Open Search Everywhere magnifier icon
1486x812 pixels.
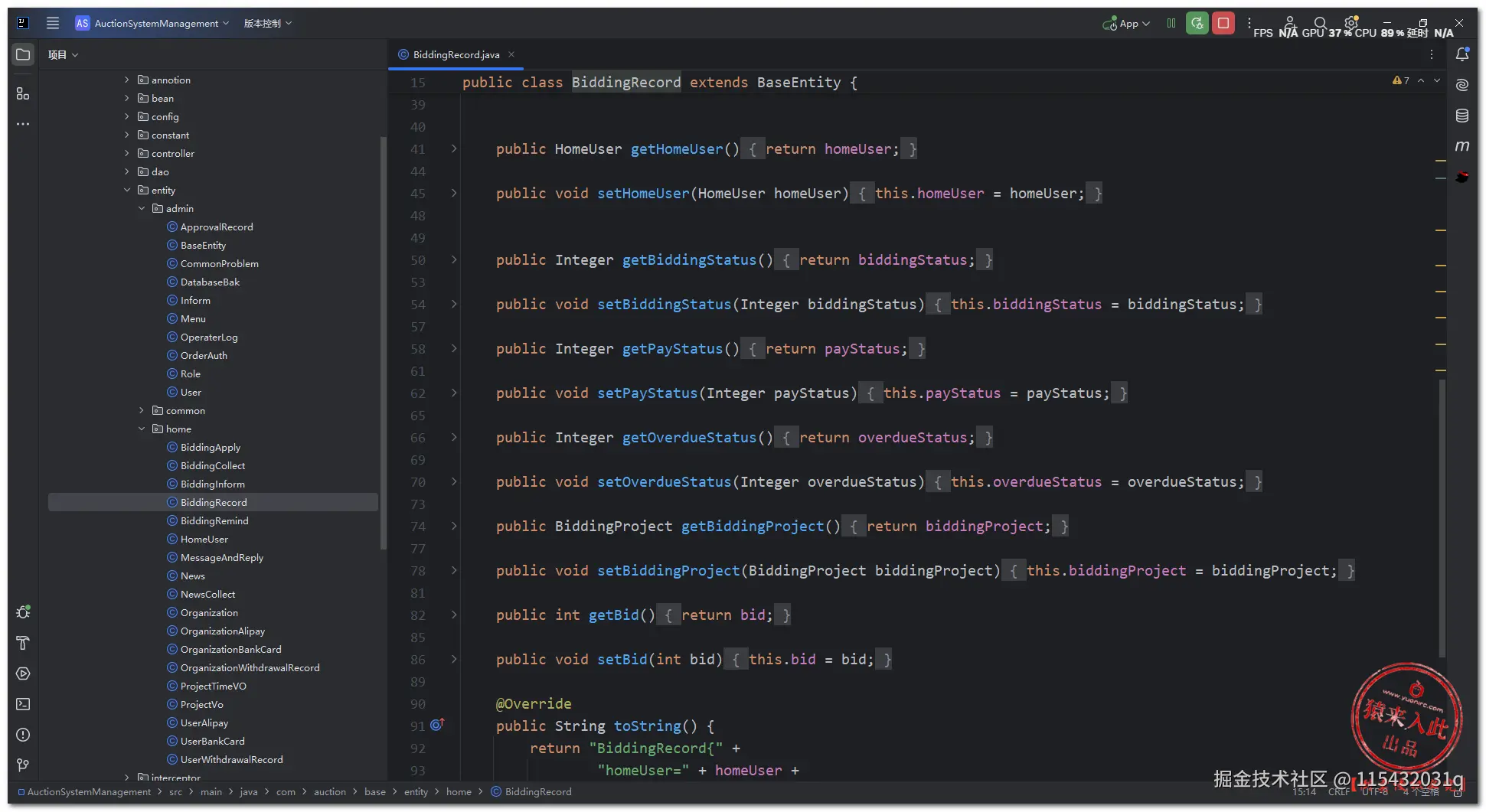coord(1320,23)
